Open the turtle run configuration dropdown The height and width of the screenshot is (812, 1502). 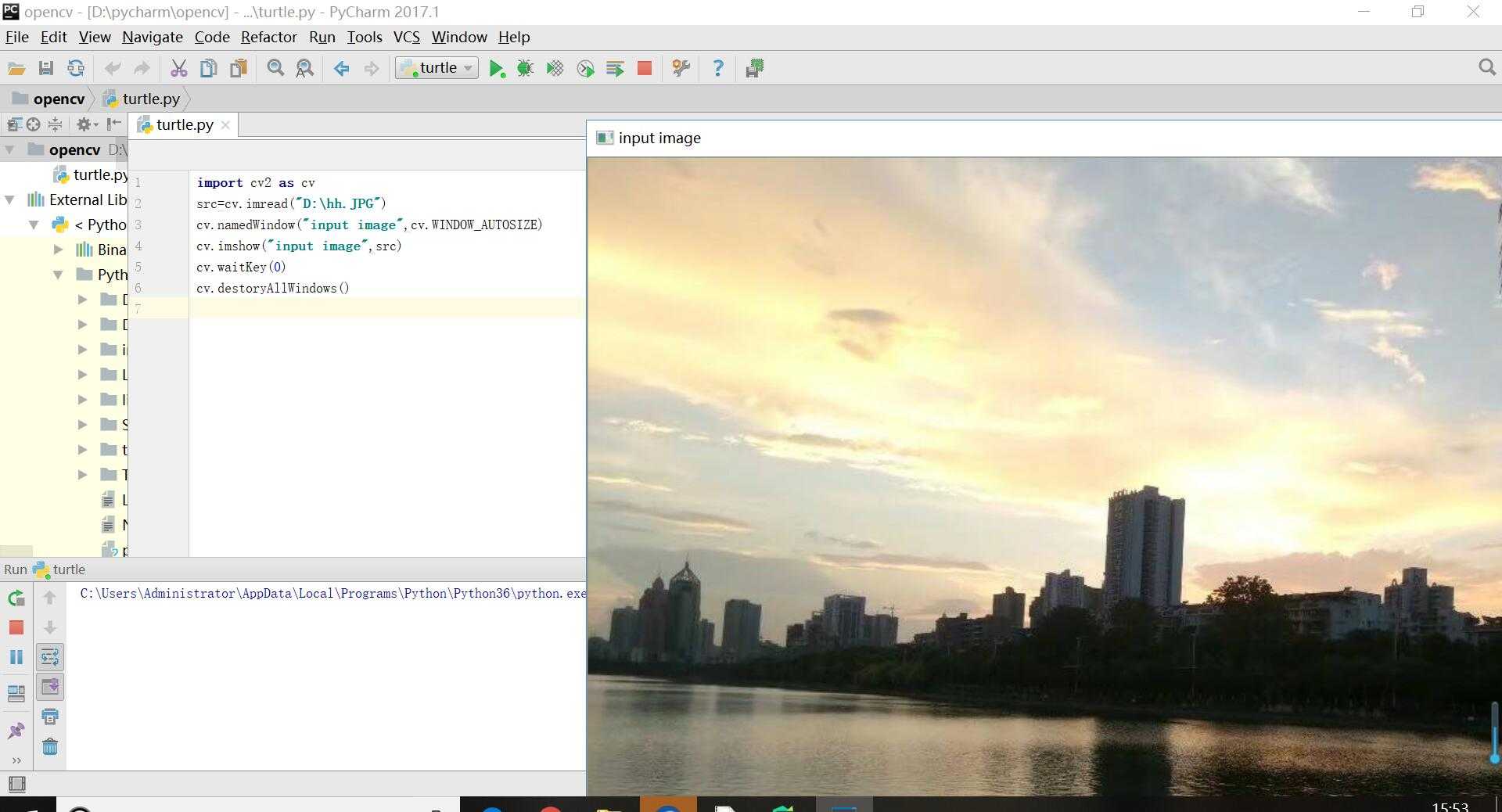pos(437,68)
